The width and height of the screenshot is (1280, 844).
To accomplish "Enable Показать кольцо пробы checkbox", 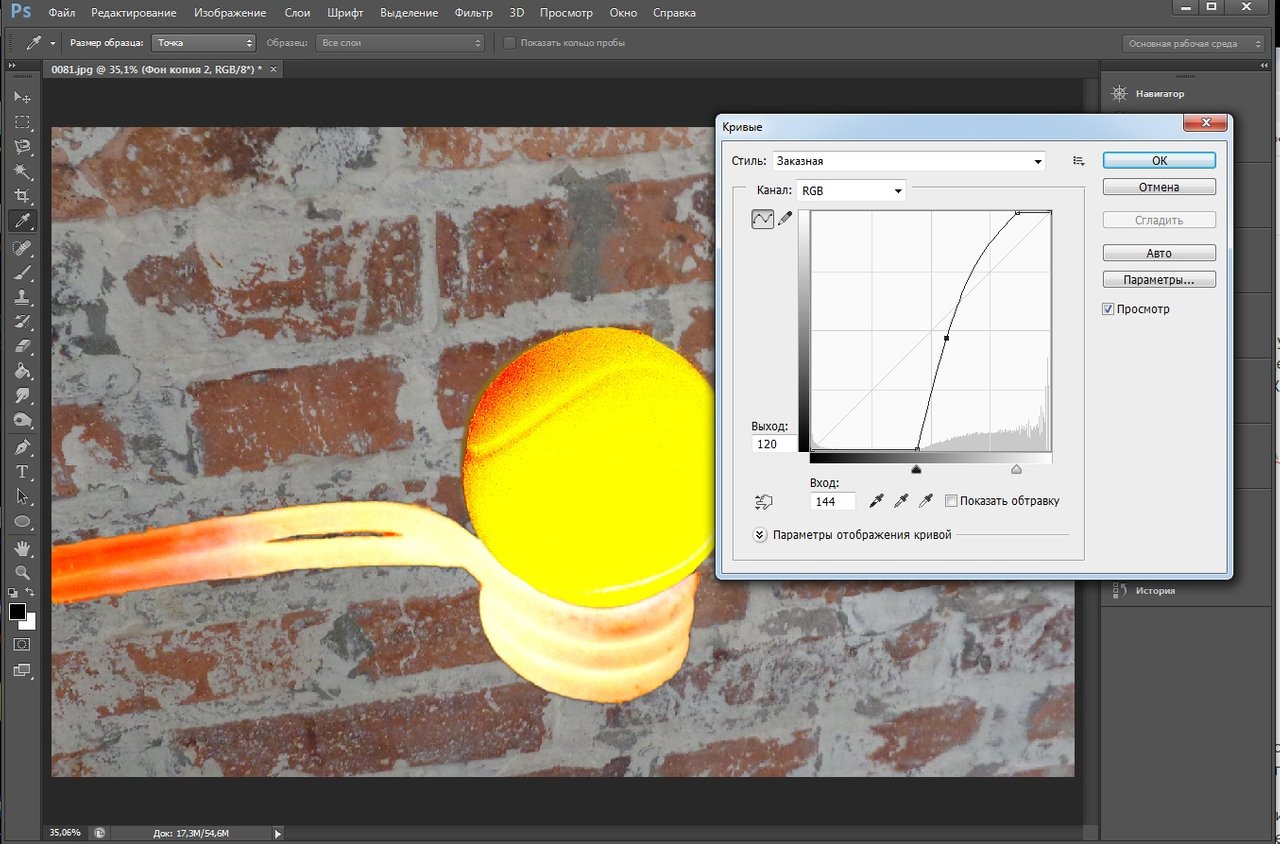I will [x=510, y=43].
